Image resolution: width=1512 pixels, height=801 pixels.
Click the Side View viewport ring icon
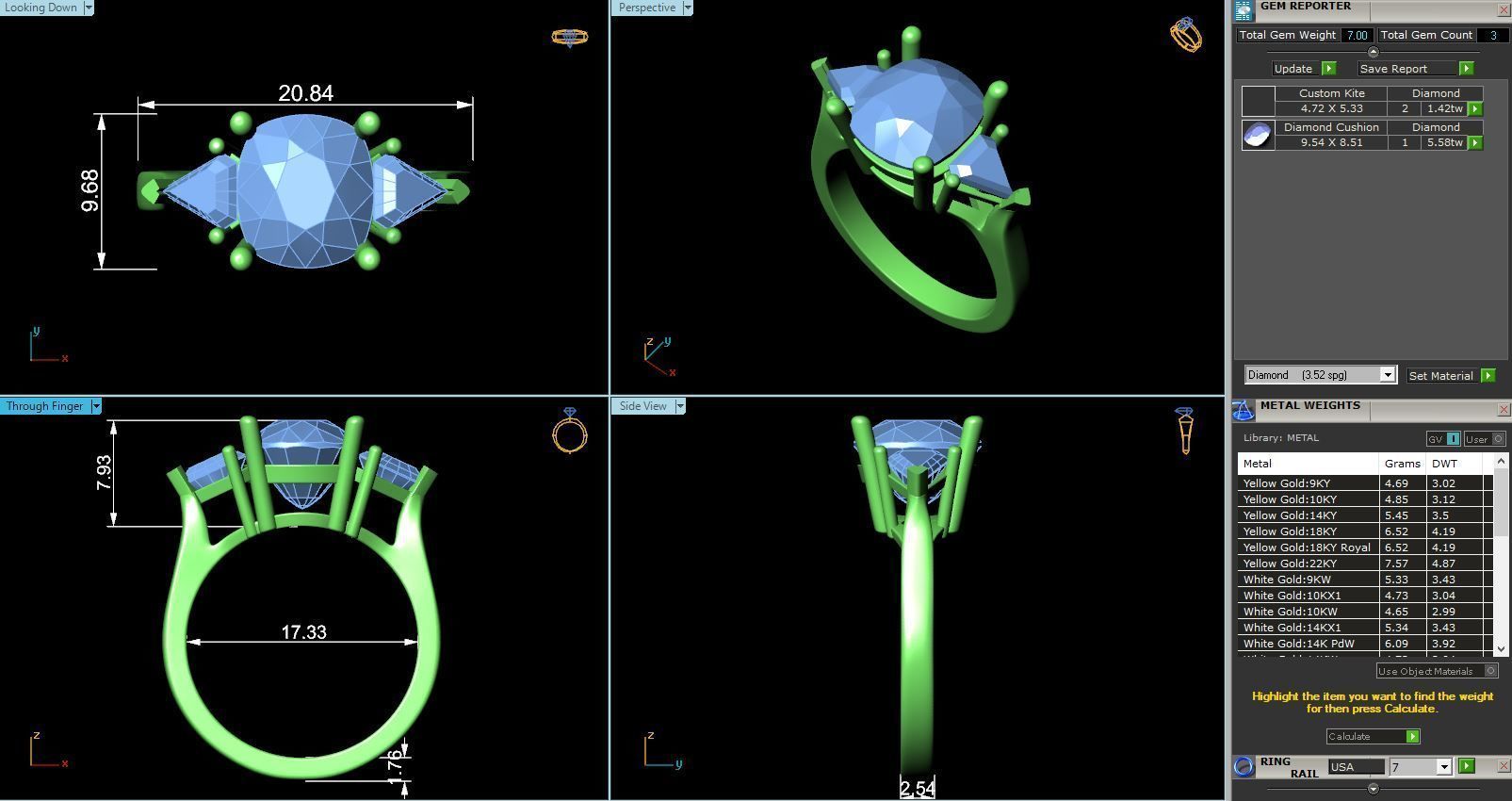(x=1184, y=431)
